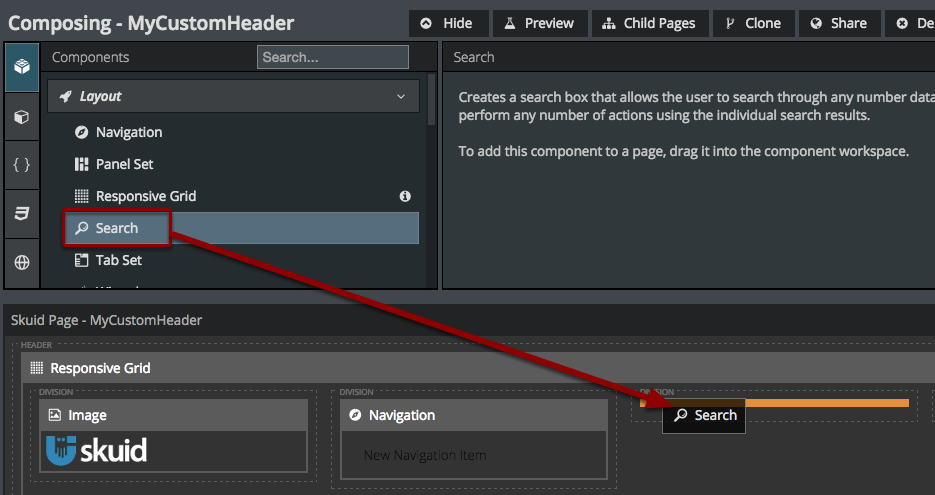Open the globe icon sidebar tab
Screen dimensions: 935x495
point(21,263)
